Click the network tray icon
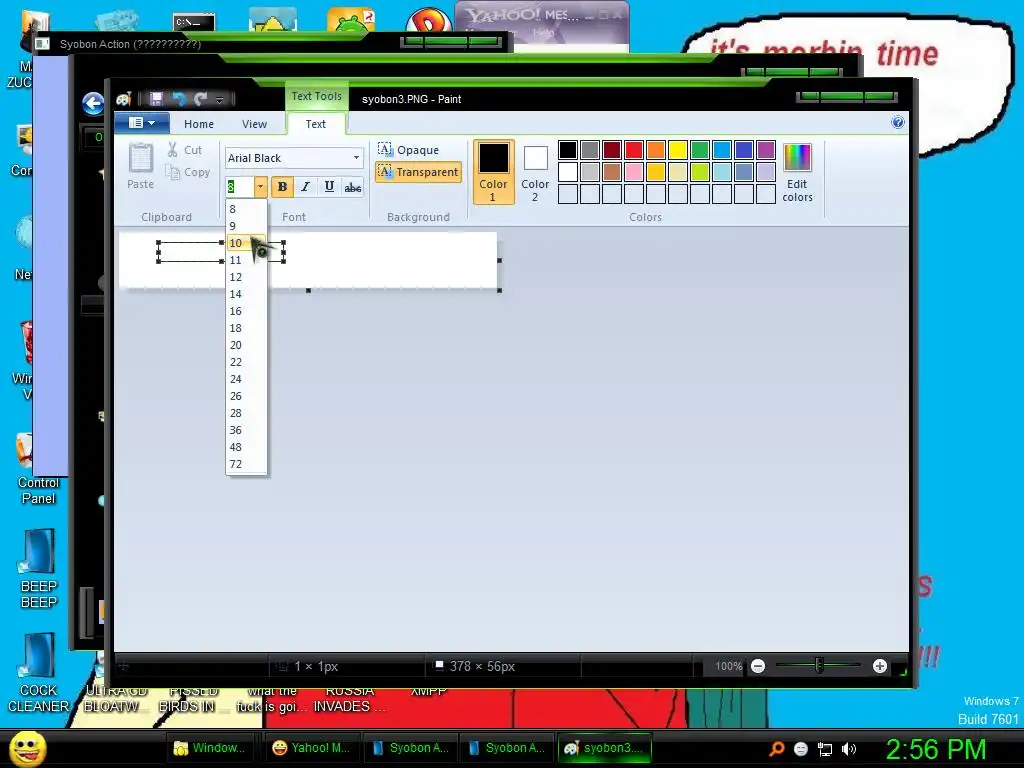This screenshot has width=1024, height=768. click(825, 750)
